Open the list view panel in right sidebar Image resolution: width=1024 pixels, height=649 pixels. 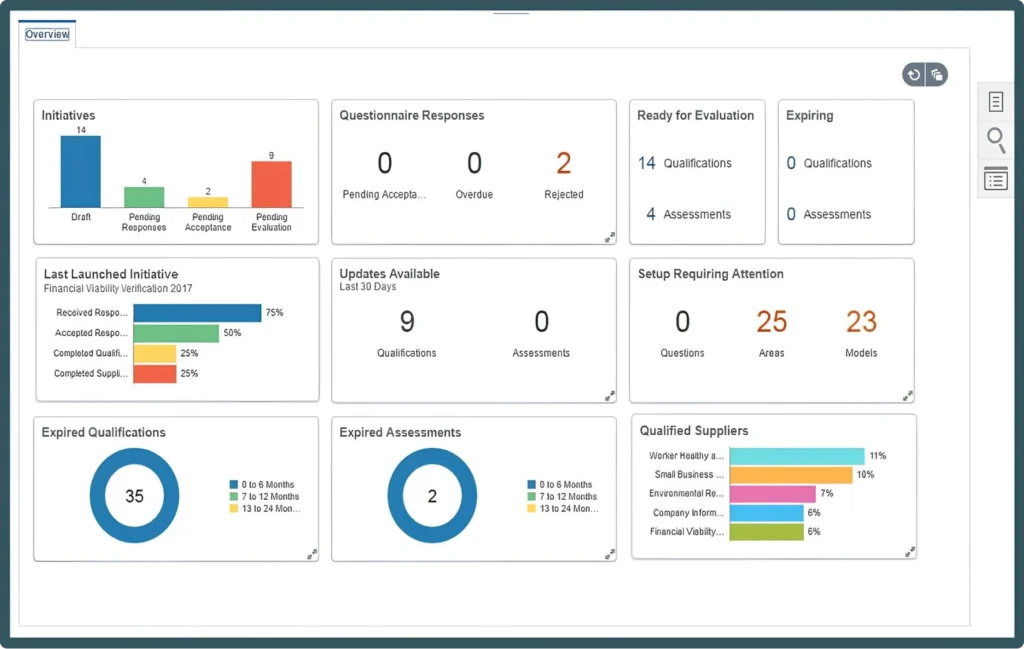pos(996,179)
